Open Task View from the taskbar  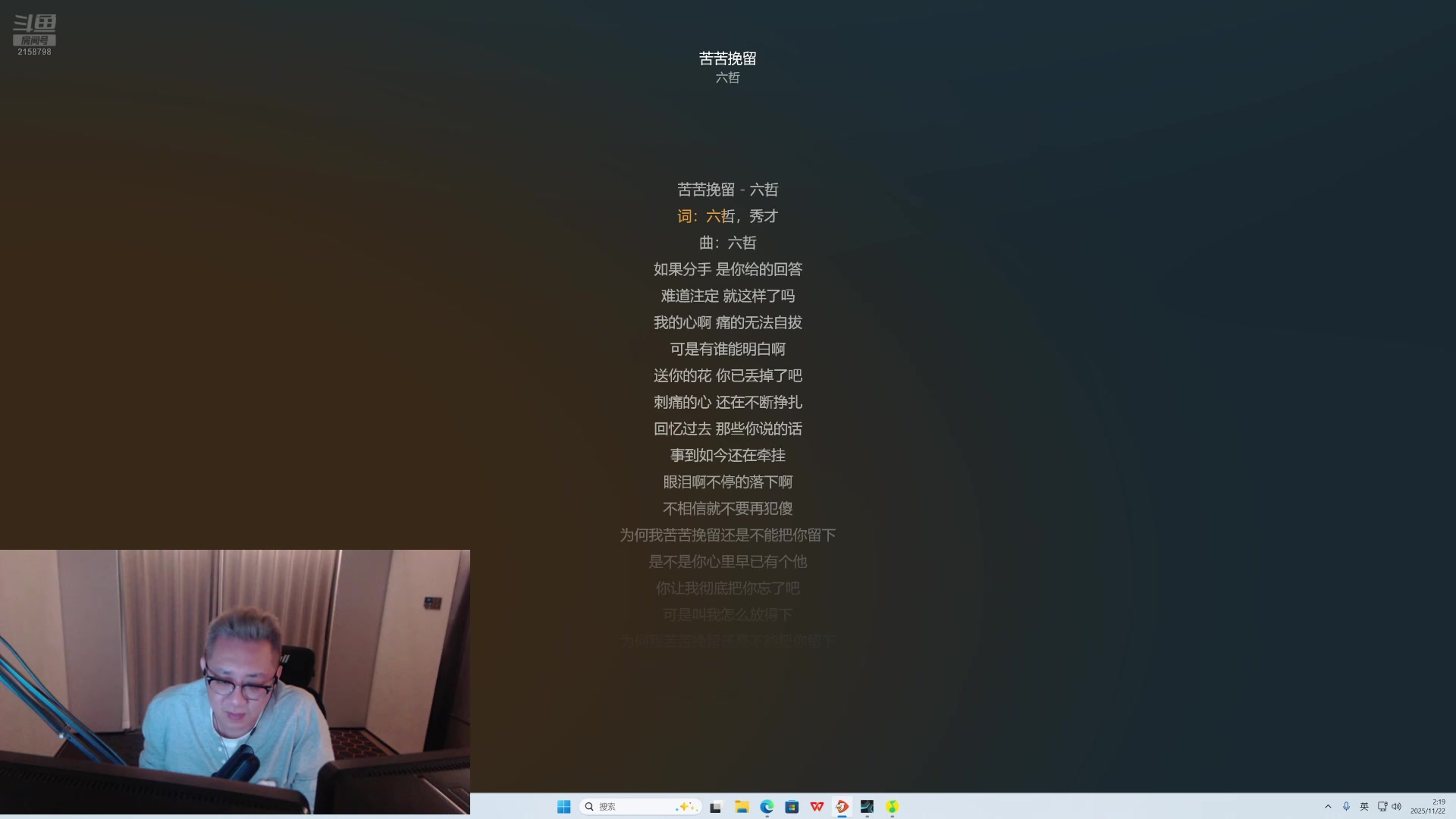pos(716,806)
